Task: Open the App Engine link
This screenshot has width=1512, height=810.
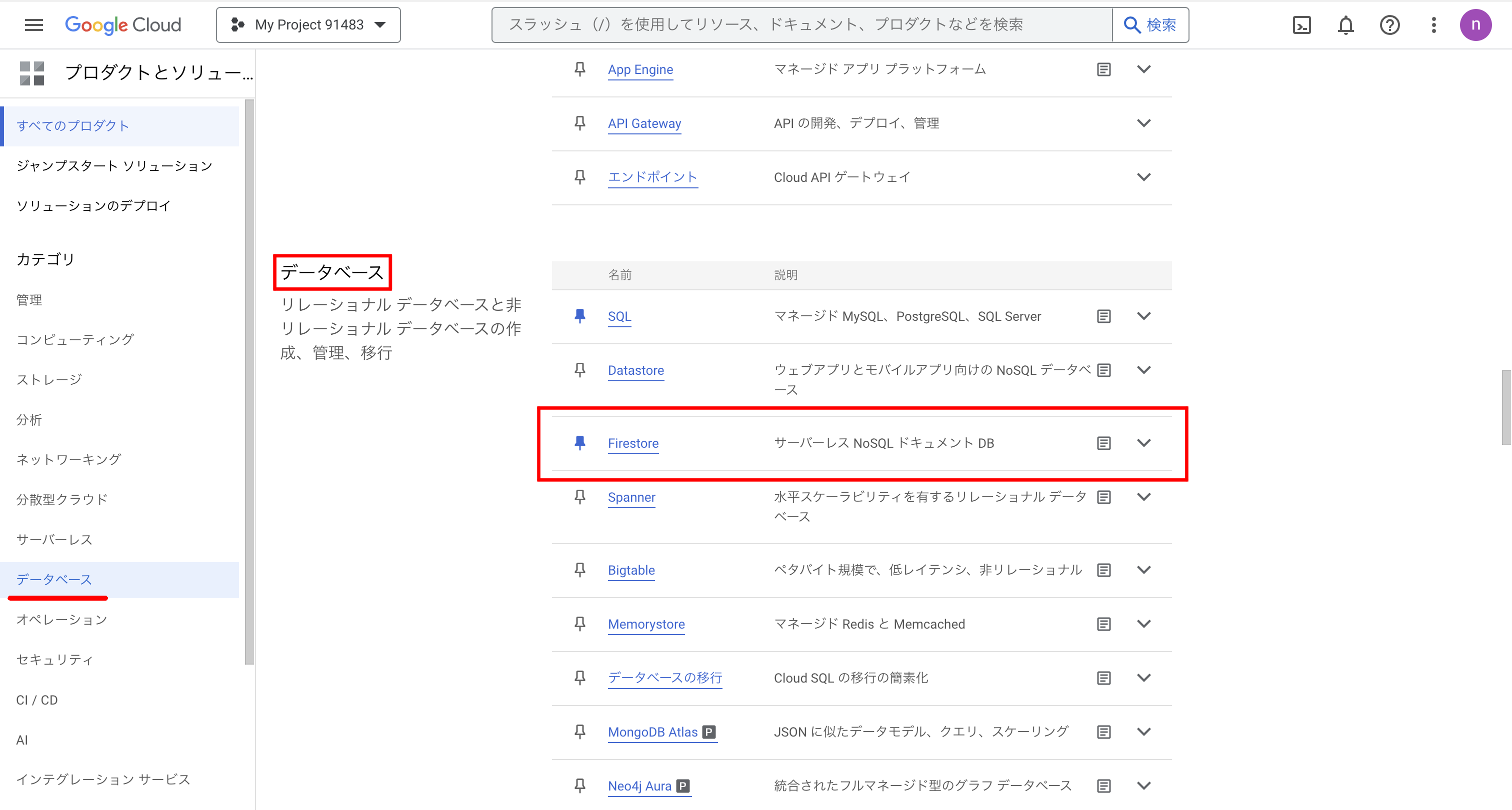Action: (640, 69)
